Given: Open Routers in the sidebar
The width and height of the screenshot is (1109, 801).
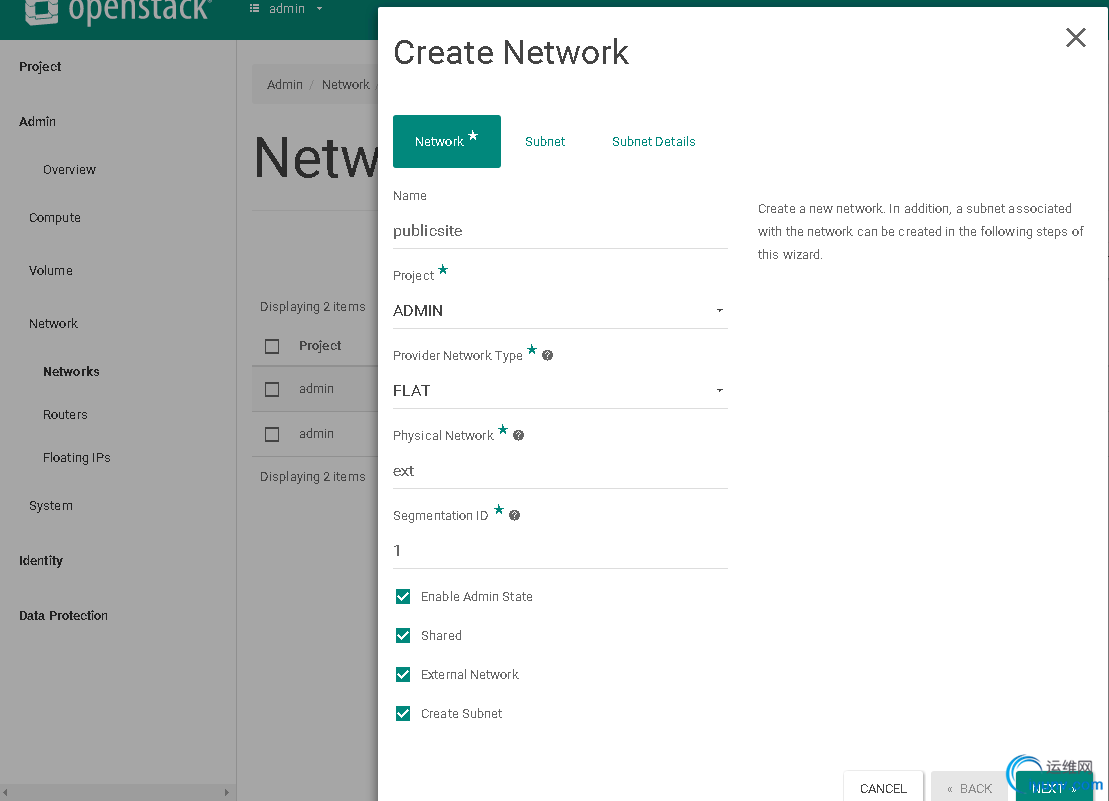Looking at the screenshot, I should (65, 415).
